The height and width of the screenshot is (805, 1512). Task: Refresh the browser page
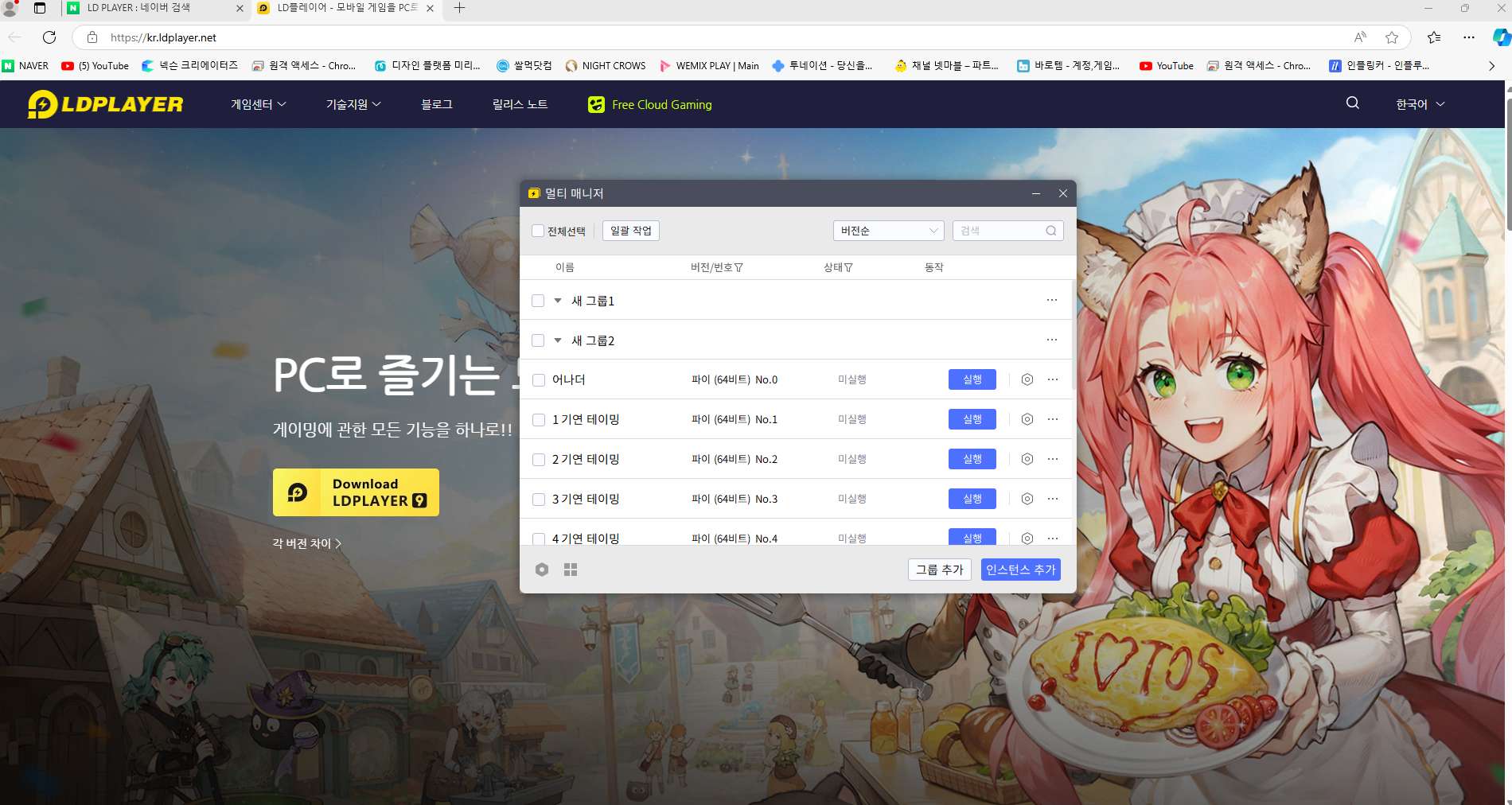[49, 37]
